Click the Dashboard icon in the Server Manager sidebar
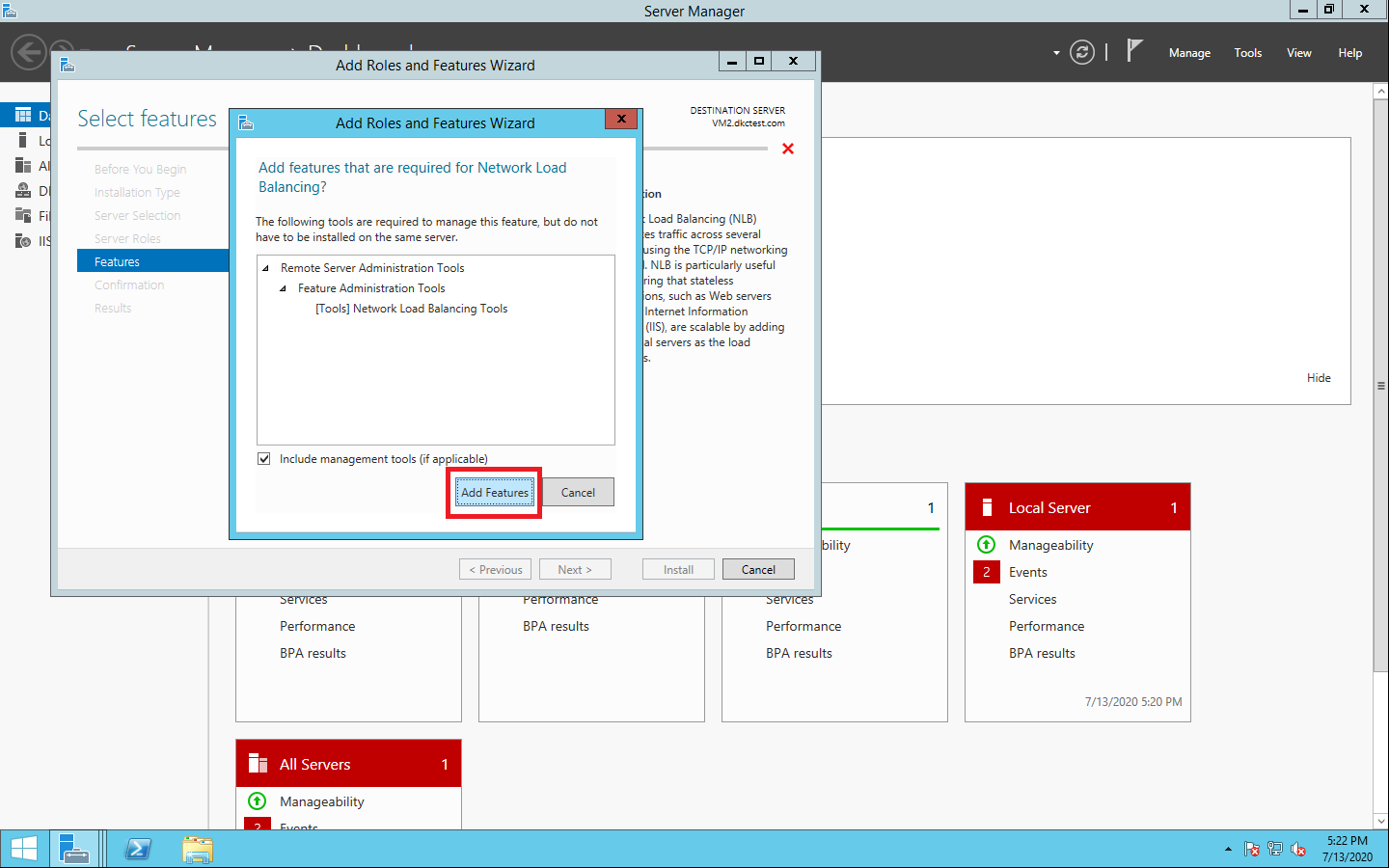The width and height of the screenshot is (1389, 868). point(23,115)
